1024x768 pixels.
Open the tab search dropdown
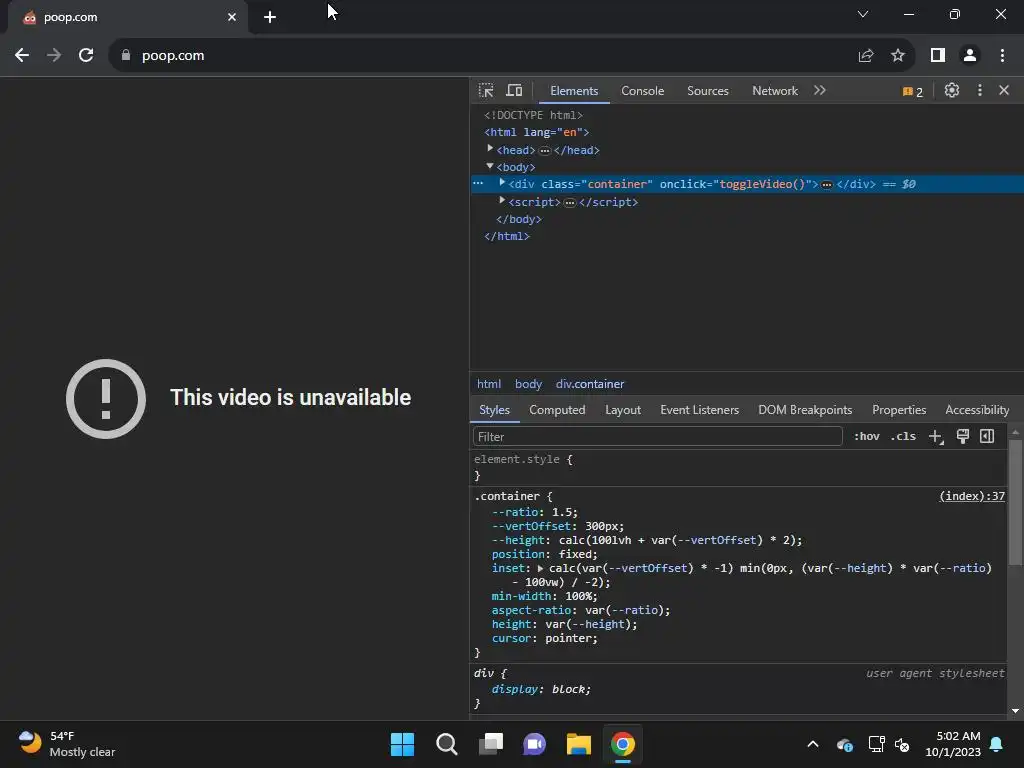863,14
